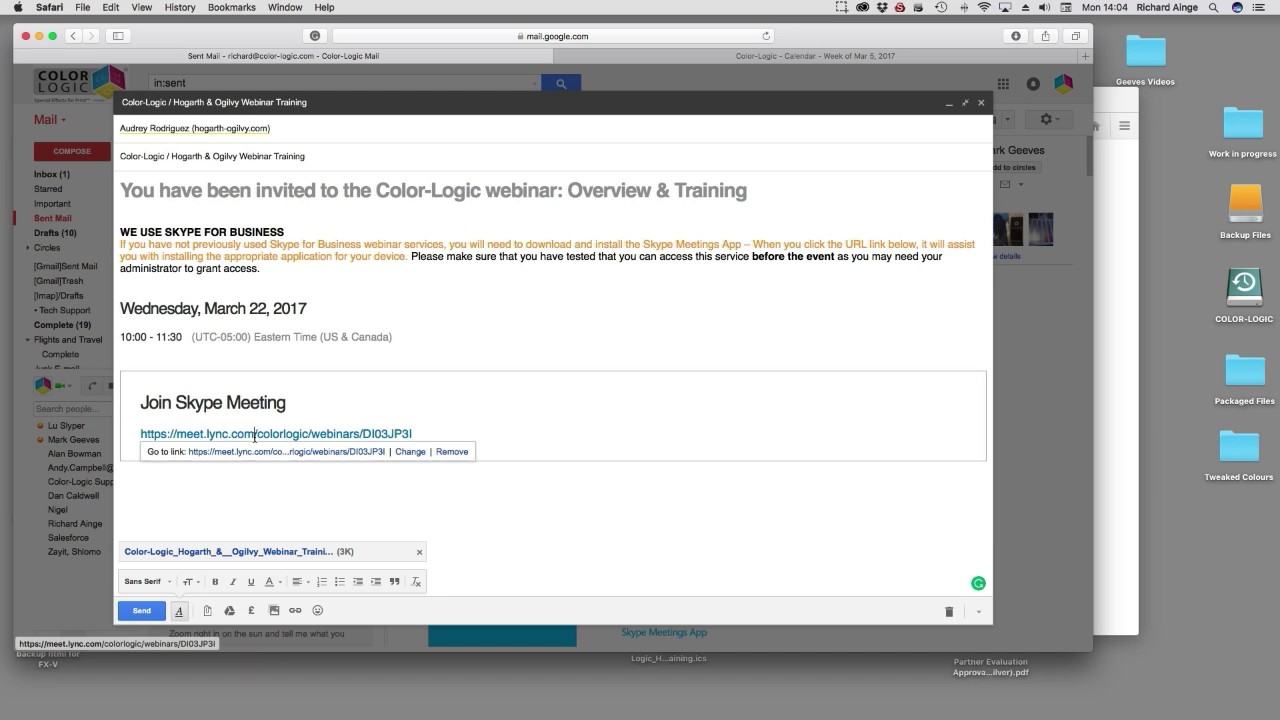
Task: Reload the page in address bar
Action: 767,36
